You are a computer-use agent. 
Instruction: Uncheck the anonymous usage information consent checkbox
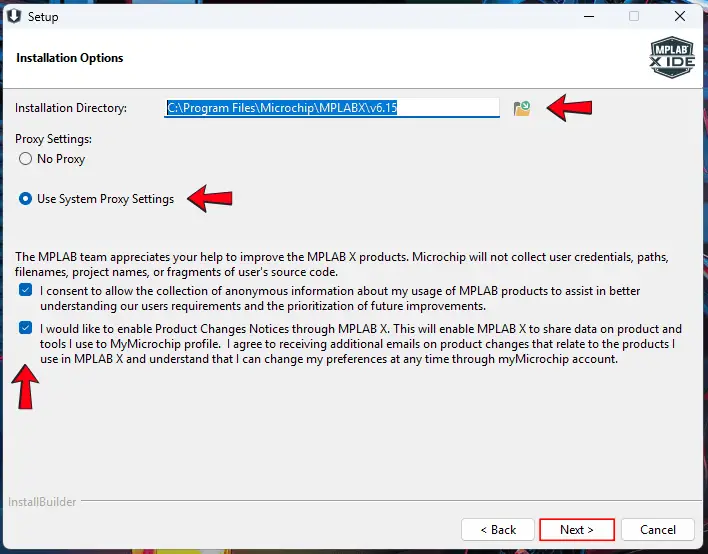pyautogui.click(x=25, y=291)
